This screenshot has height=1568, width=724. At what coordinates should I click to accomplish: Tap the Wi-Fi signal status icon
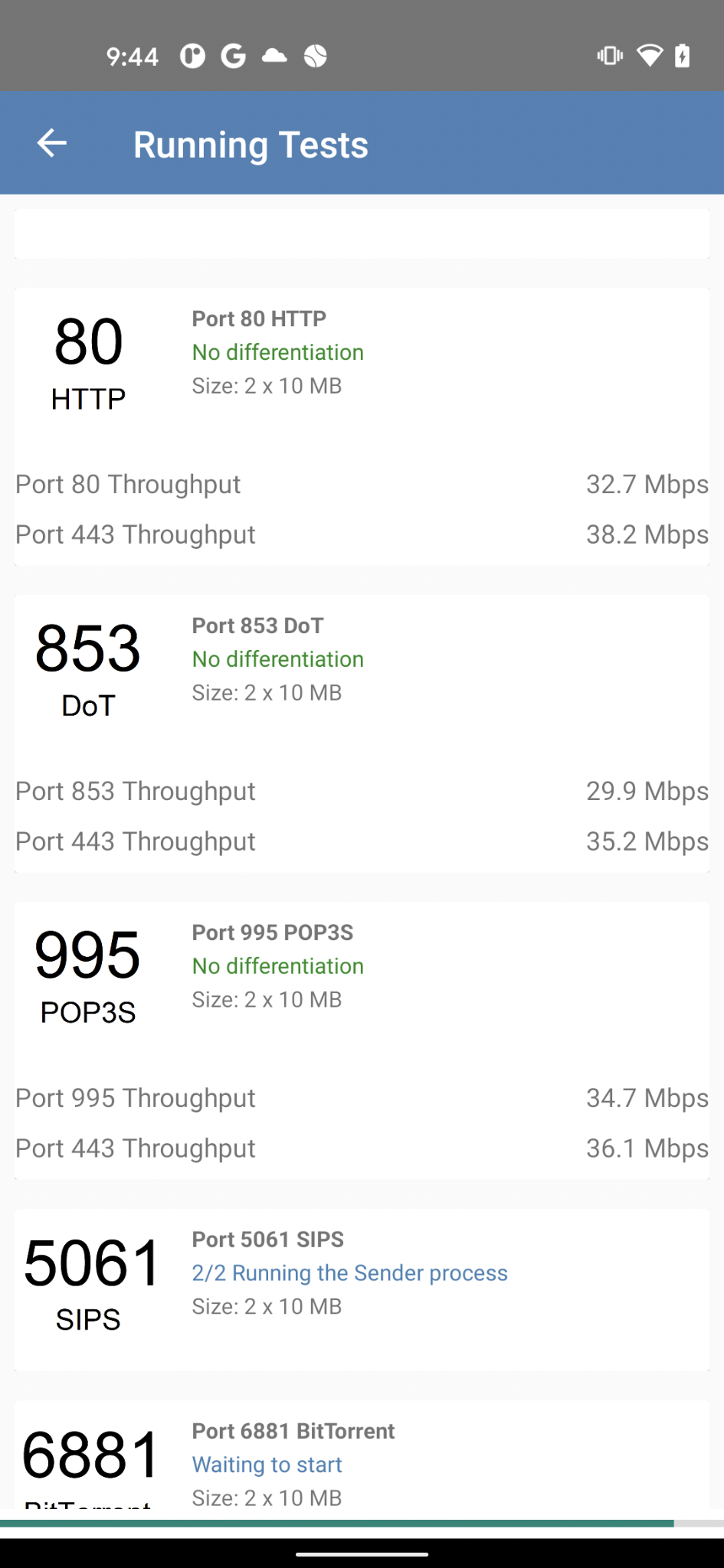click(x=649, y=56)
